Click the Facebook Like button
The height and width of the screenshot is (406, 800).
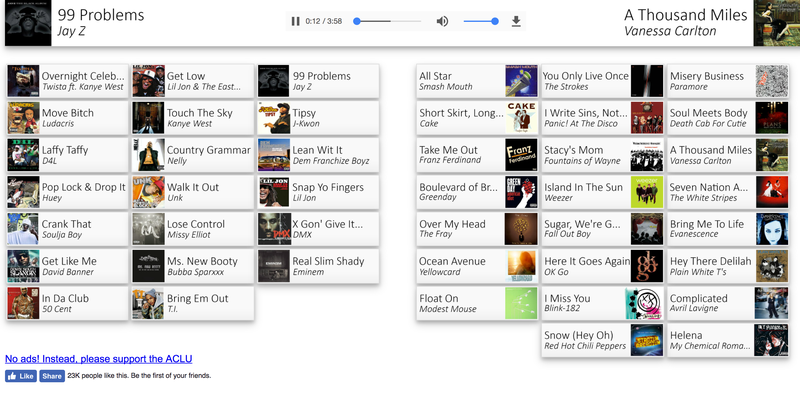[x=21, y=376]
